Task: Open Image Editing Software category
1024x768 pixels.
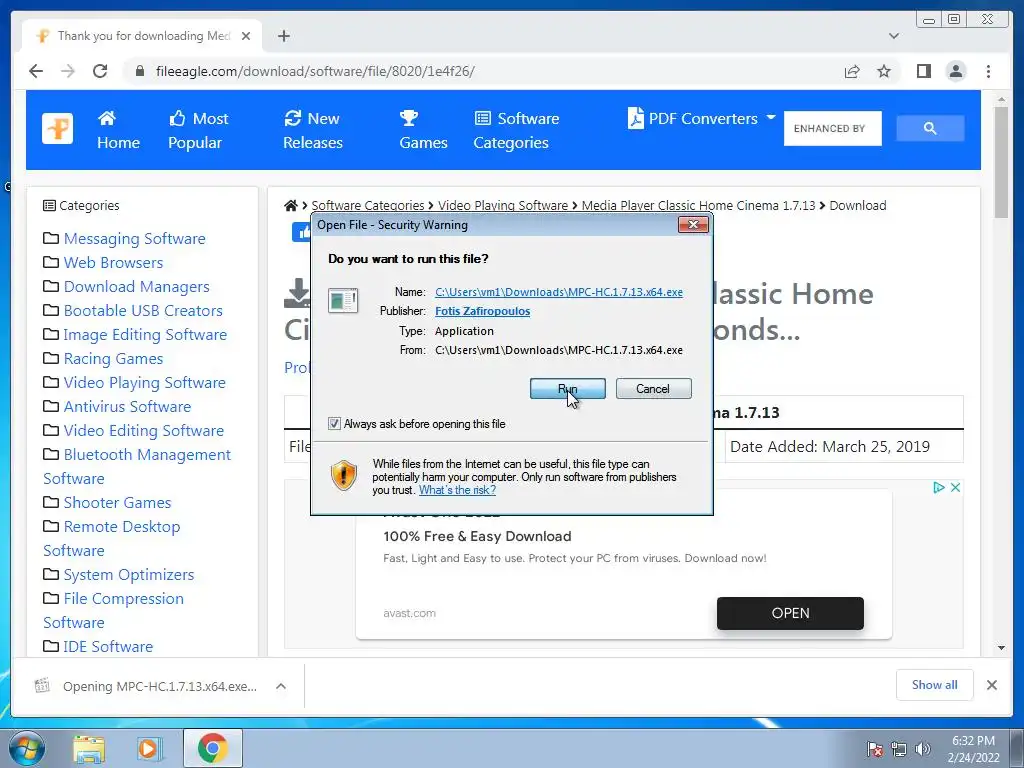Action: pos(145,334)
